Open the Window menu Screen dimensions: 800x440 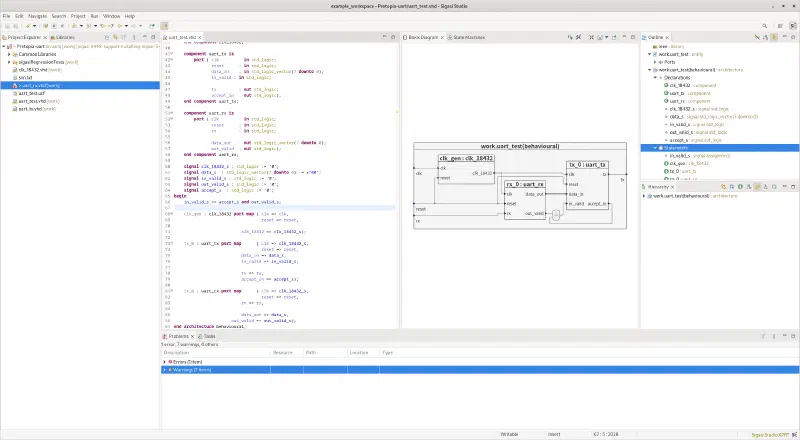coord(111,16)
